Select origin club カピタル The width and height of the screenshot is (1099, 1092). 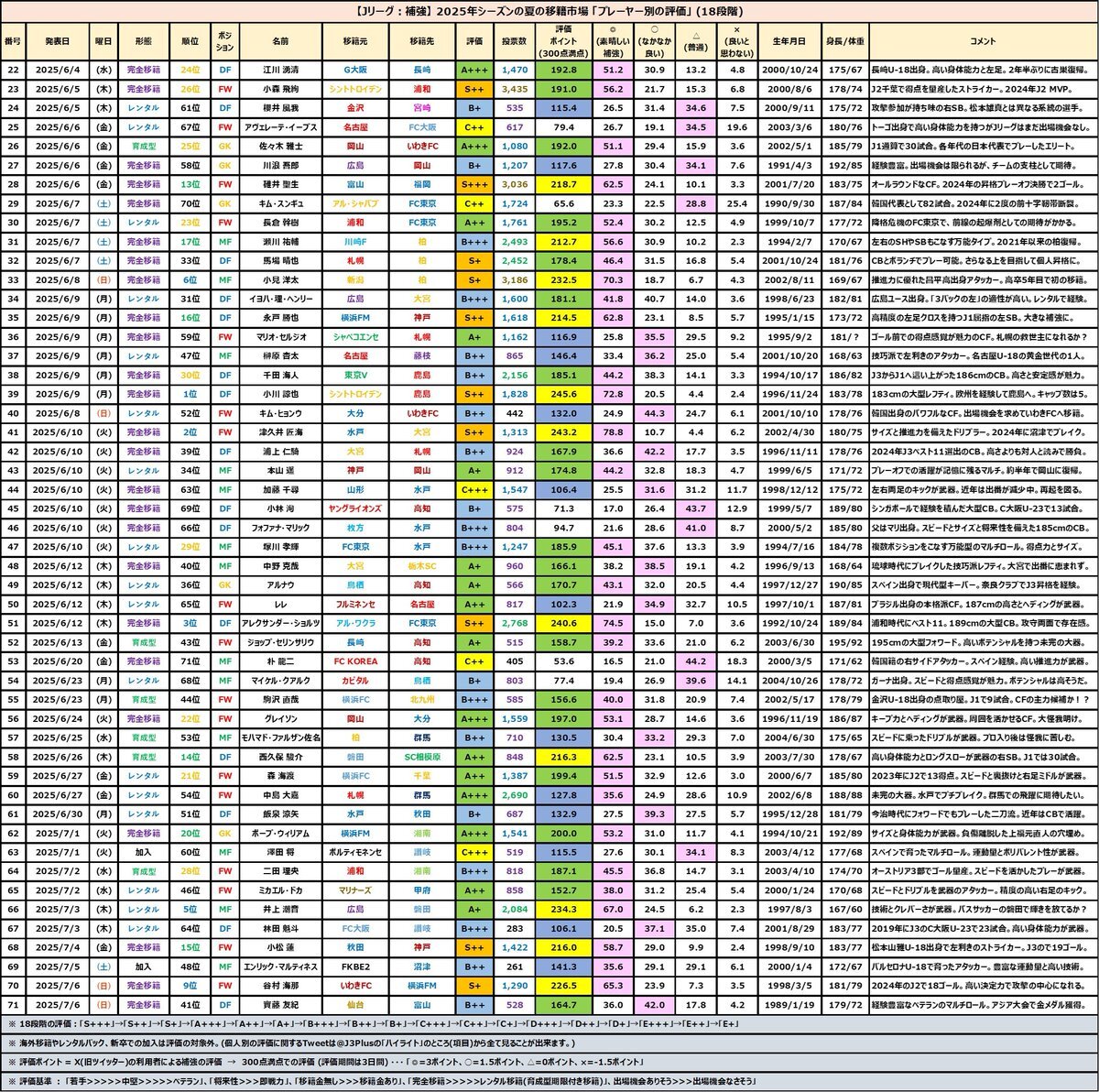355,681
